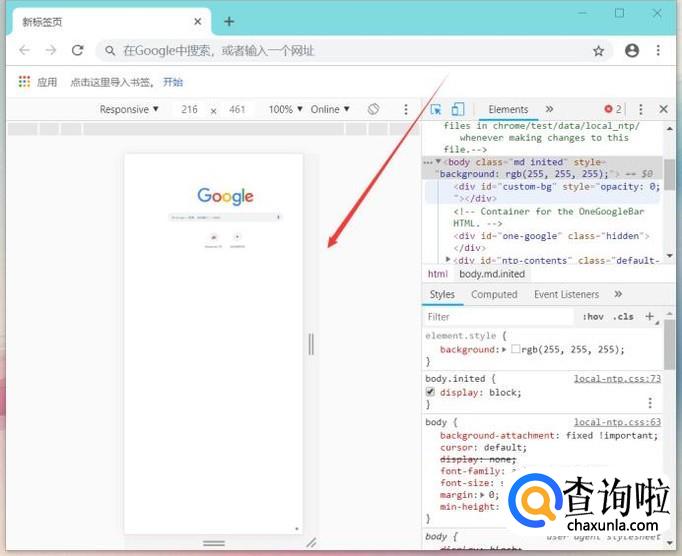Edit the viewport width field 216

(189, 109)
